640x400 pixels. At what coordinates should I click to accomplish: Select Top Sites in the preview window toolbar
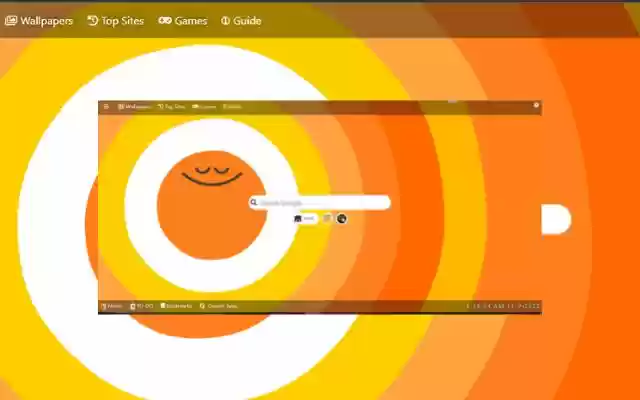tap(171, 107)
